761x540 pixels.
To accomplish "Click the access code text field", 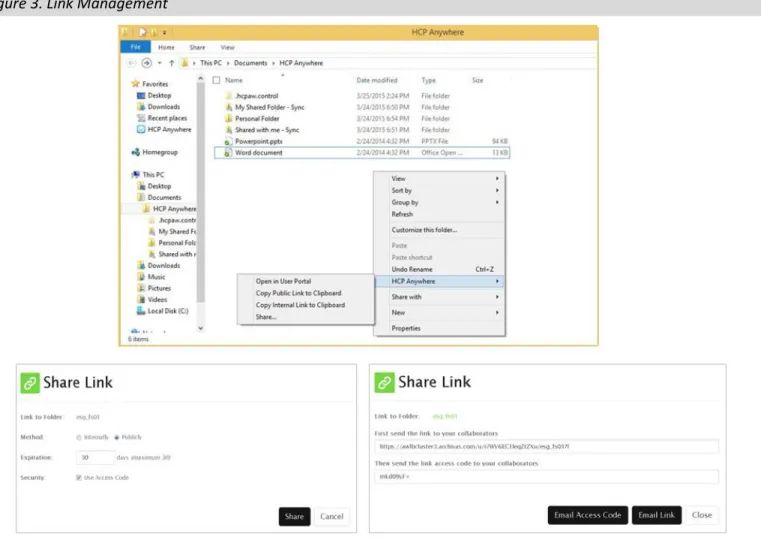I will tap(546, 477).
